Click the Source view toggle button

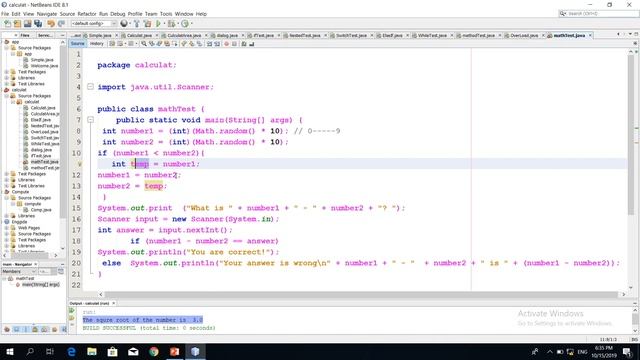point(77,44)
